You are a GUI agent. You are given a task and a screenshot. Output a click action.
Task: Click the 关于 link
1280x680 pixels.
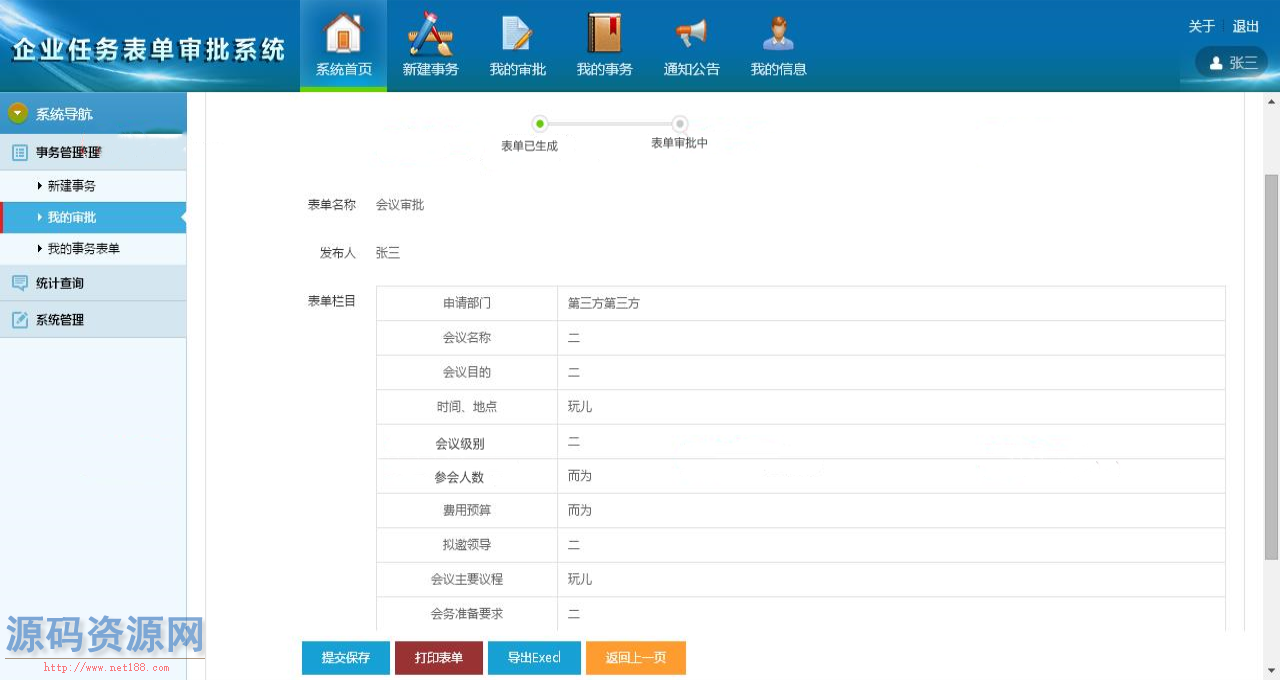(1202, 27)
